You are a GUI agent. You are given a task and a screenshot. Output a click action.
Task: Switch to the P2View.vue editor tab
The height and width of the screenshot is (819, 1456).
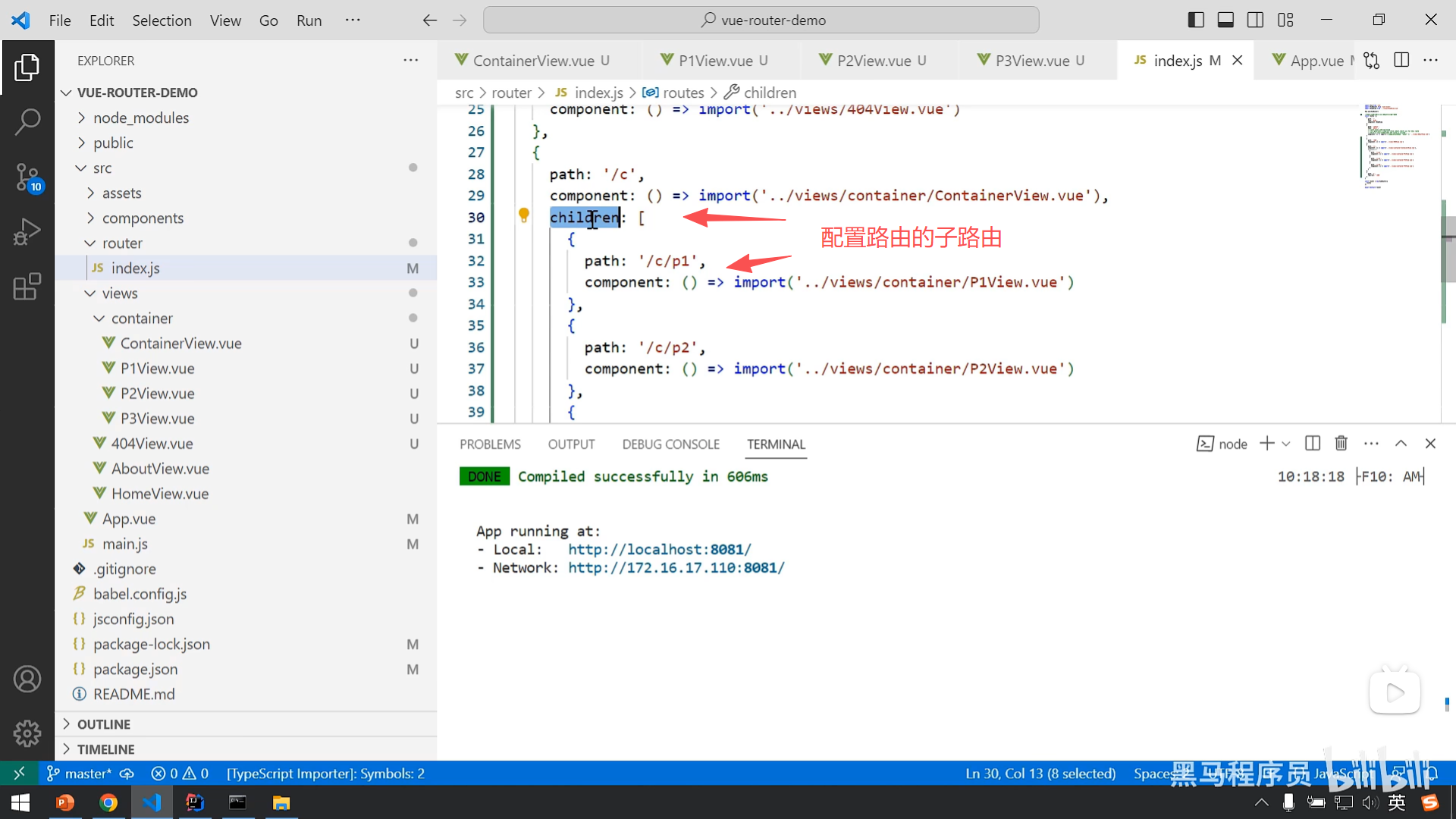click(874, 61)
